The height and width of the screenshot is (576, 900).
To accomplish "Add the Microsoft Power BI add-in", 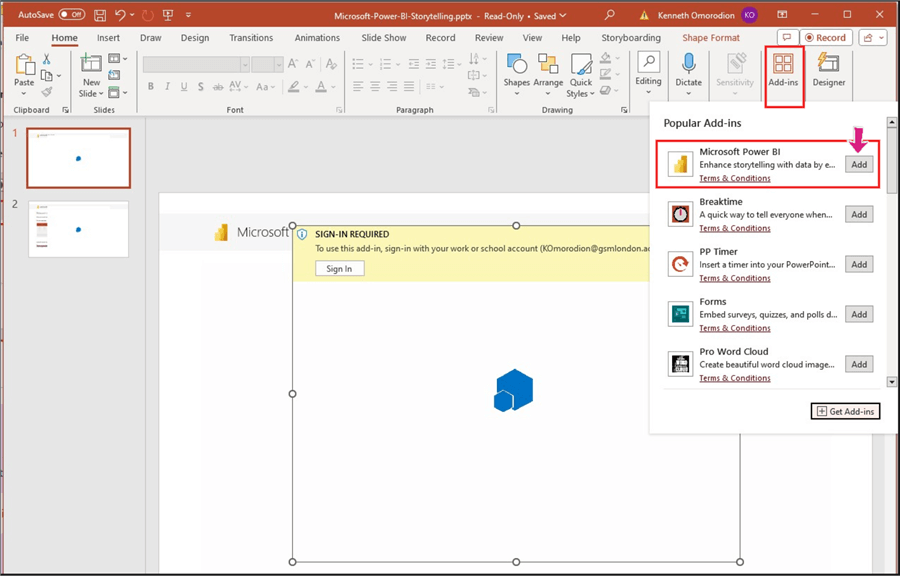I will [x=859, y=164].
